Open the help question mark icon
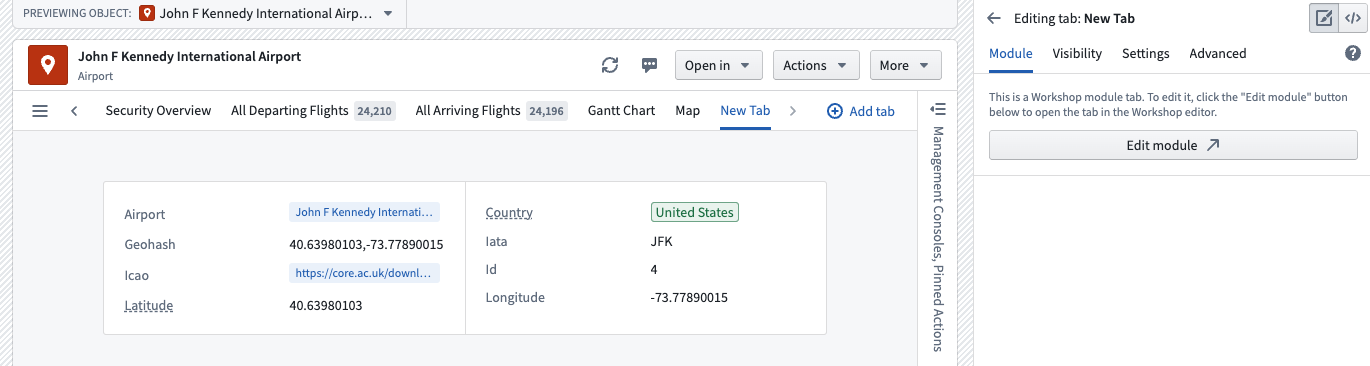 1352,54
